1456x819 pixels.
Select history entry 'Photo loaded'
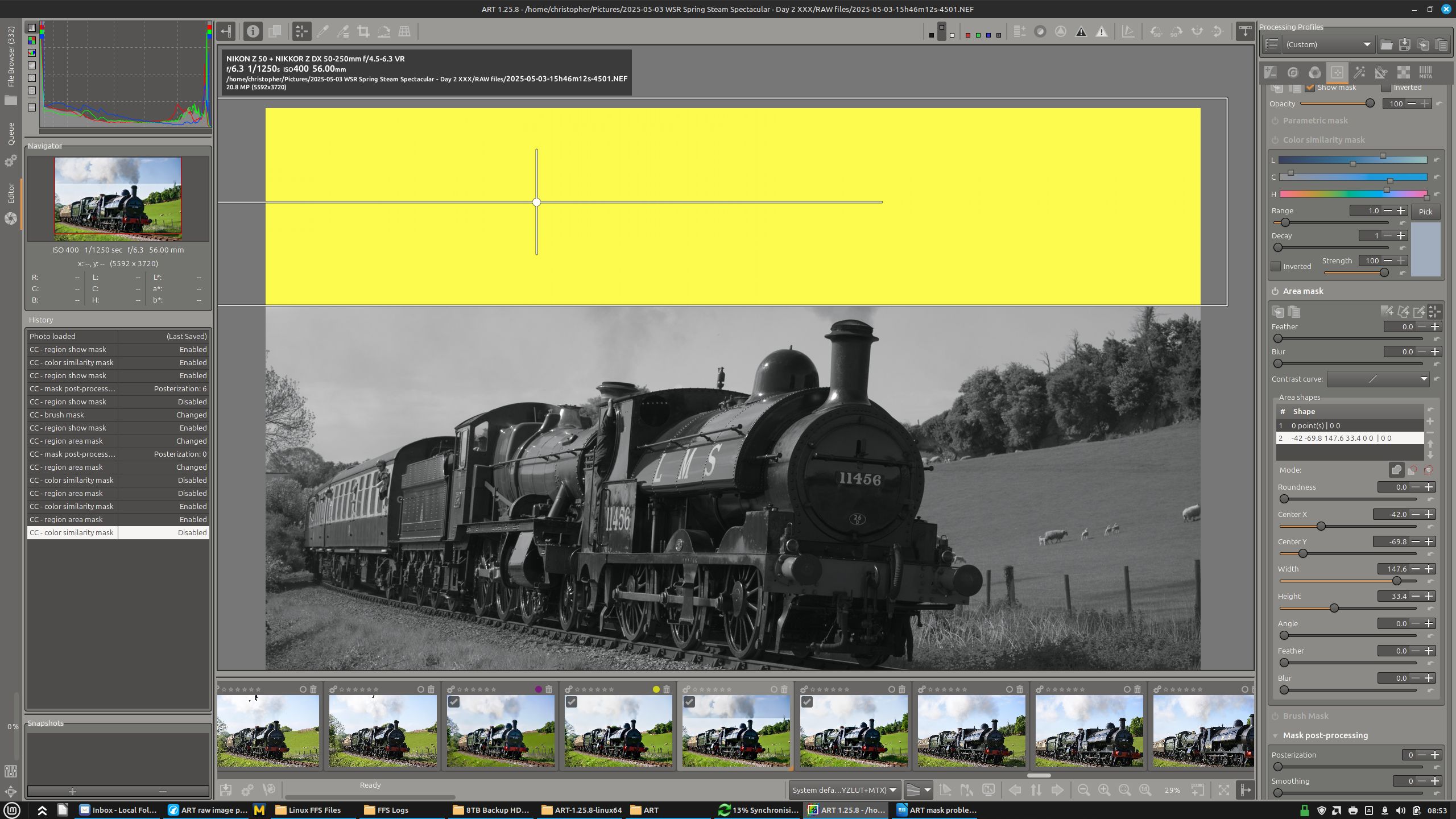118,336
